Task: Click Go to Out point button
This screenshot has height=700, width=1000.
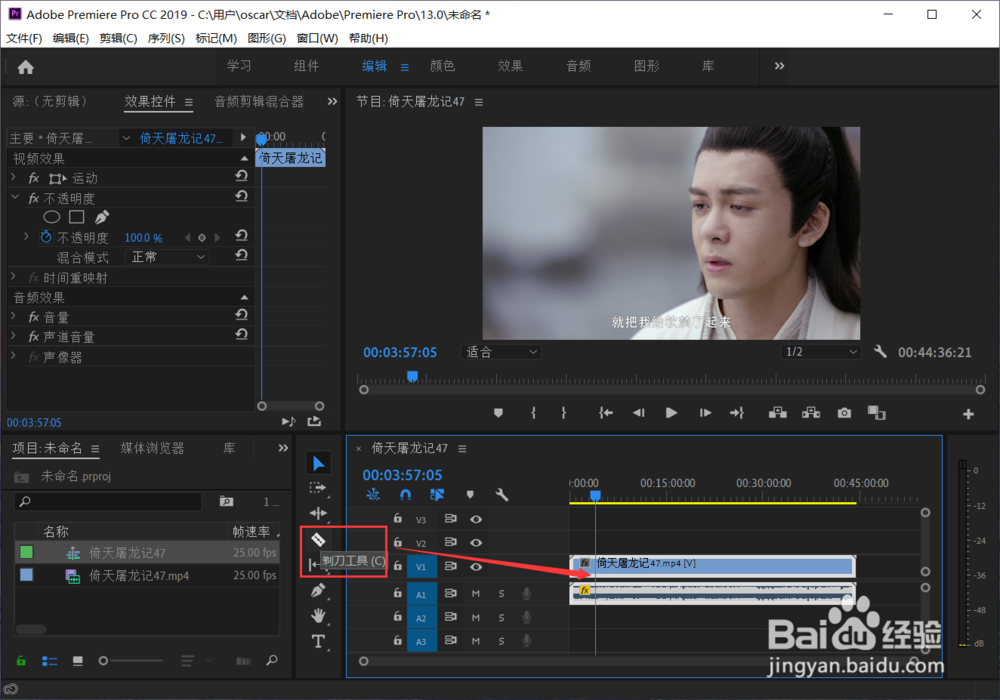Action: pos(737,413)
